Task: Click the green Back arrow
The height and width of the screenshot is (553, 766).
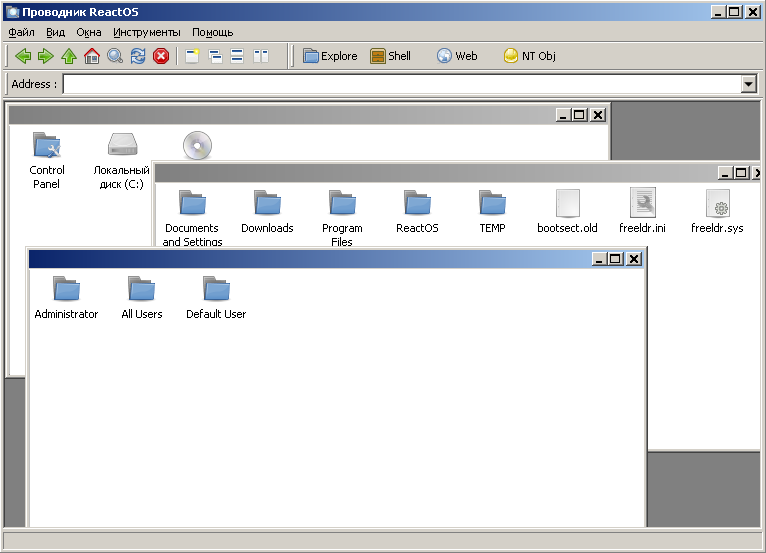Action: pos(23,56)
